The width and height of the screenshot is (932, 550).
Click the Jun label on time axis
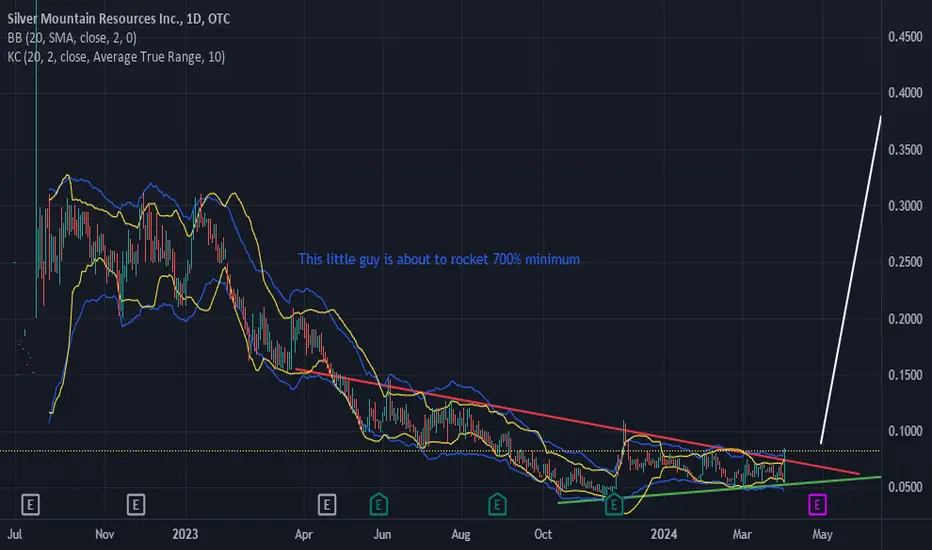(382, 534)
